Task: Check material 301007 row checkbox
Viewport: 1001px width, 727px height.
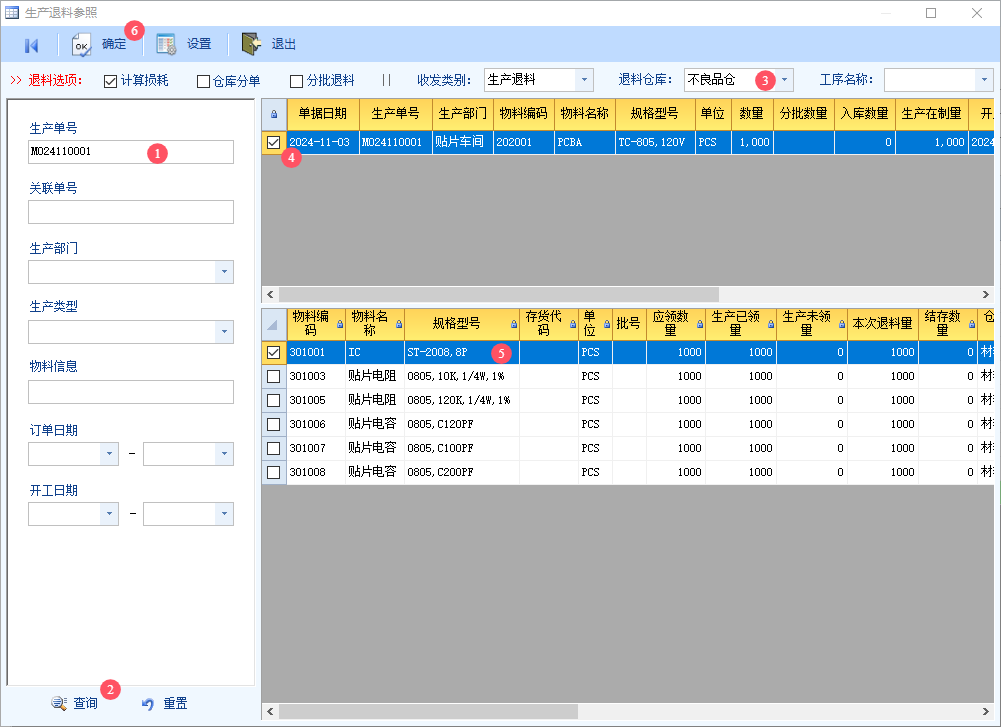Action: (x=273, y=448)
